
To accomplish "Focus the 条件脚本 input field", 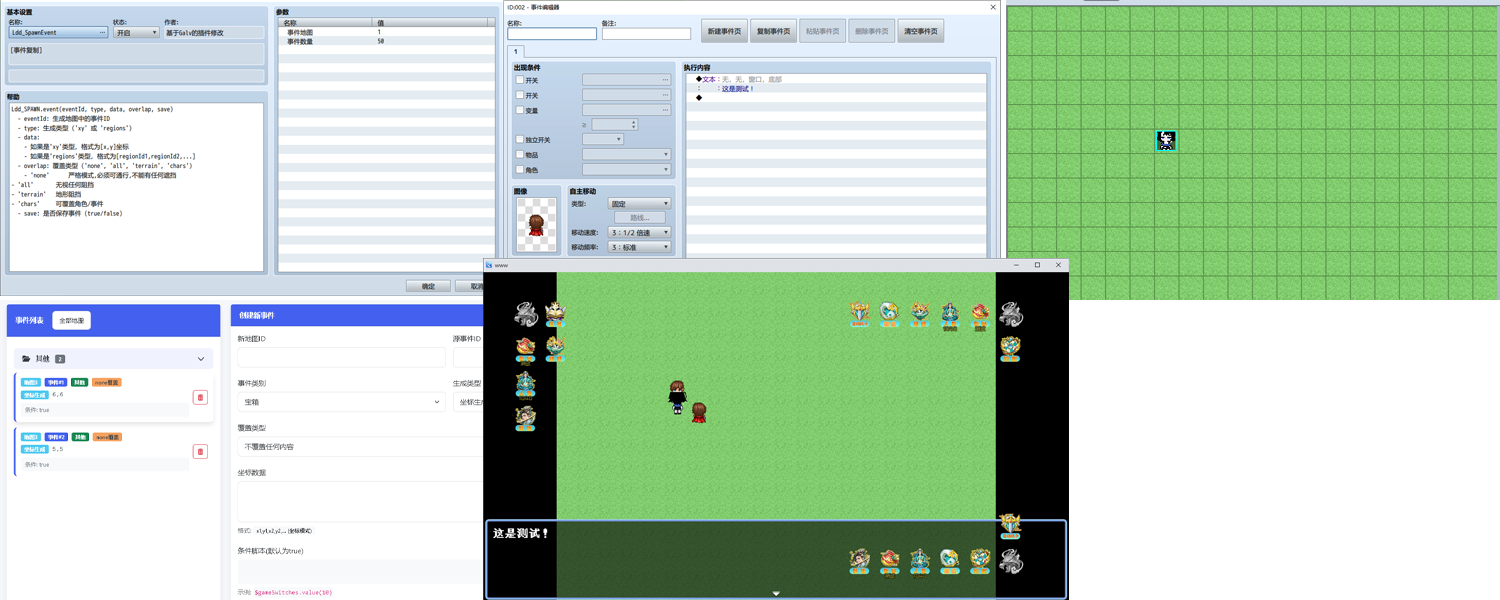I will coord(360,571).
